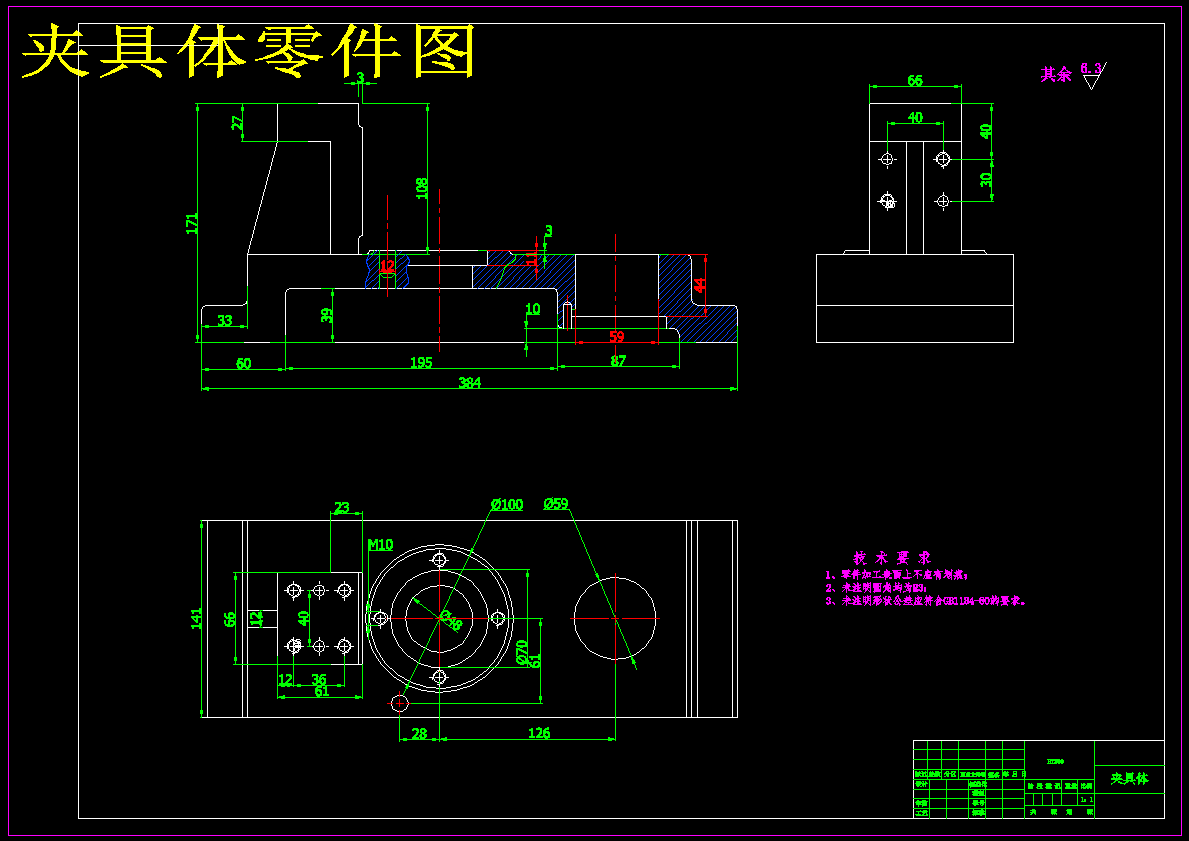Click the 33 dimension on the left foot

pos(224,321)
